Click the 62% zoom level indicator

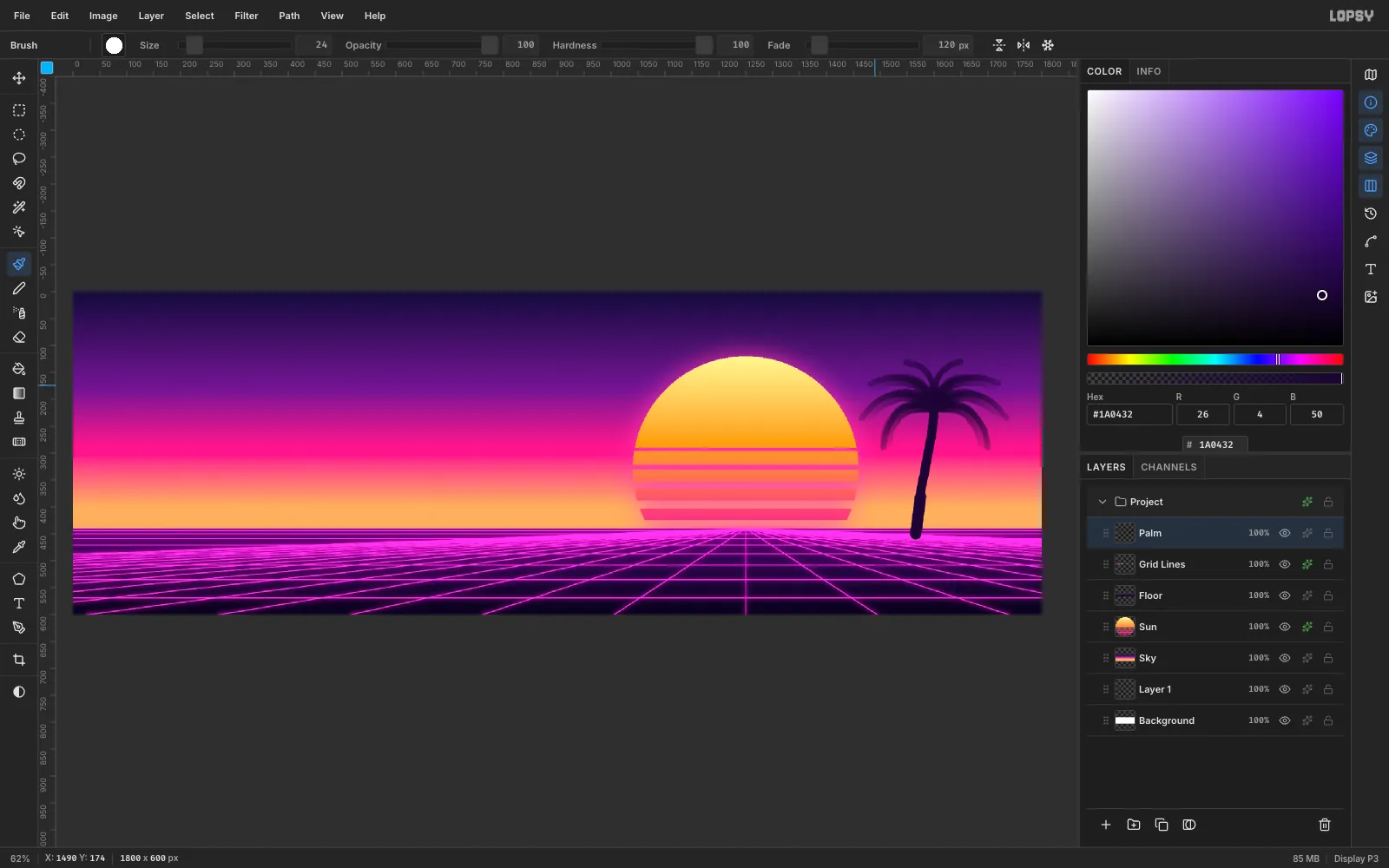[x=20, y=858]
